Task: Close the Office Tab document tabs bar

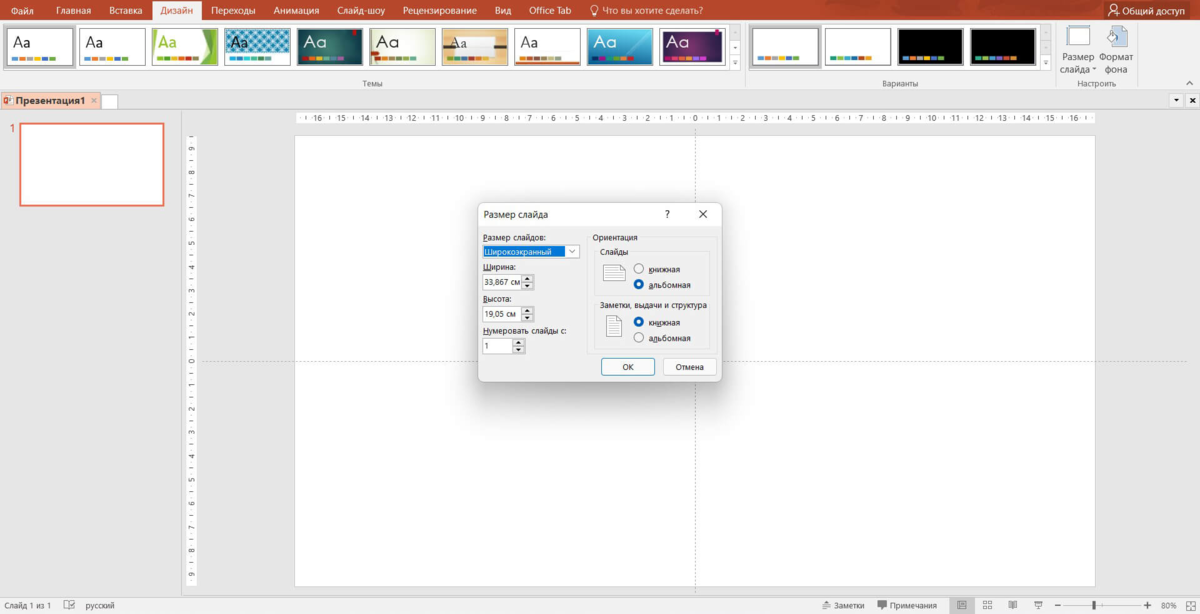Action: click(x=1192, y=101)
